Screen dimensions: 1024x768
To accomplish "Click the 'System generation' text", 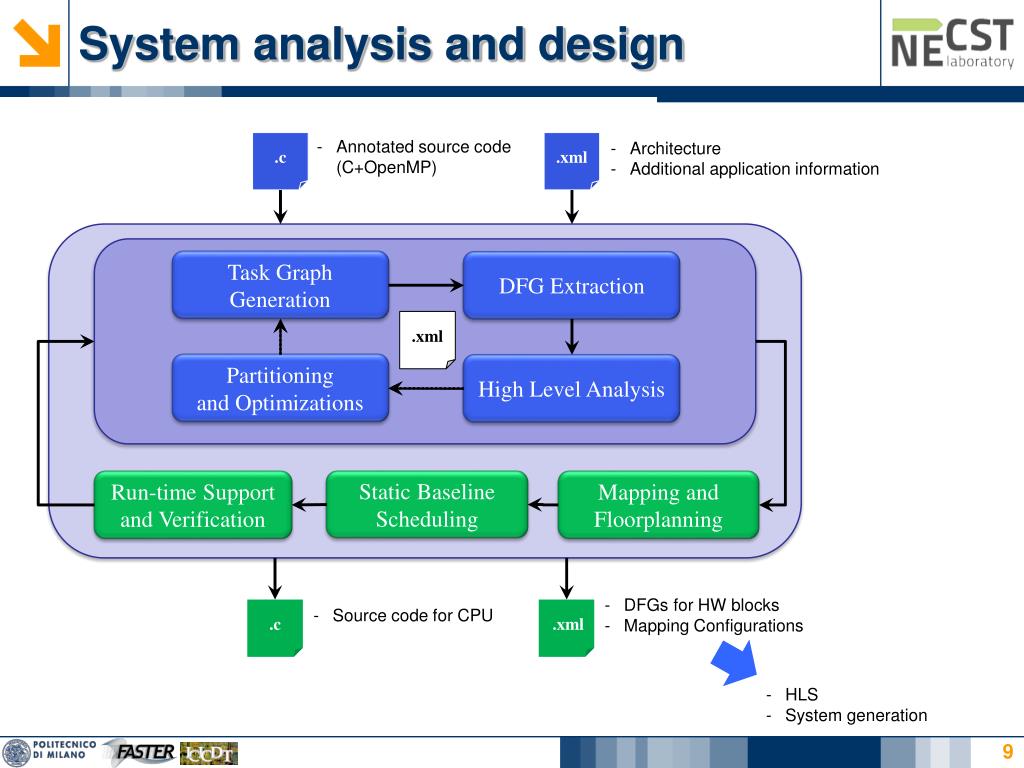I will coord(856,715).
